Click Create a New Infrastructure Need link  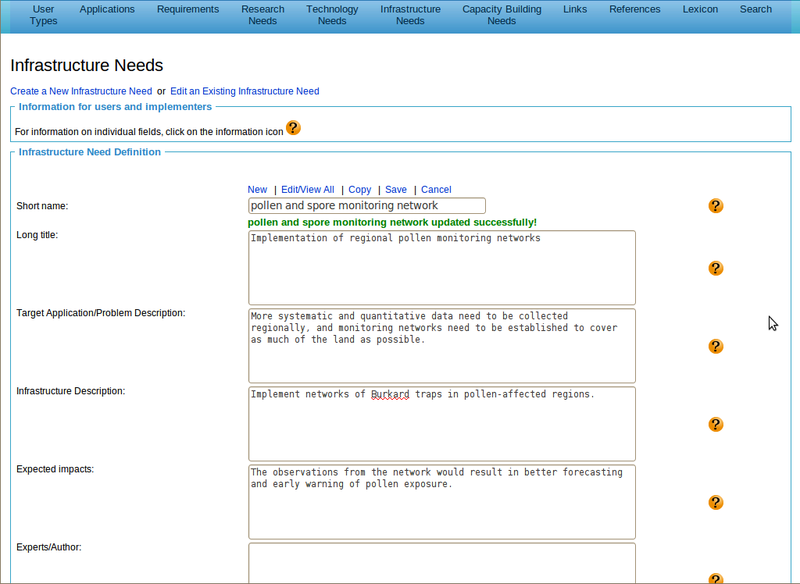81,91
